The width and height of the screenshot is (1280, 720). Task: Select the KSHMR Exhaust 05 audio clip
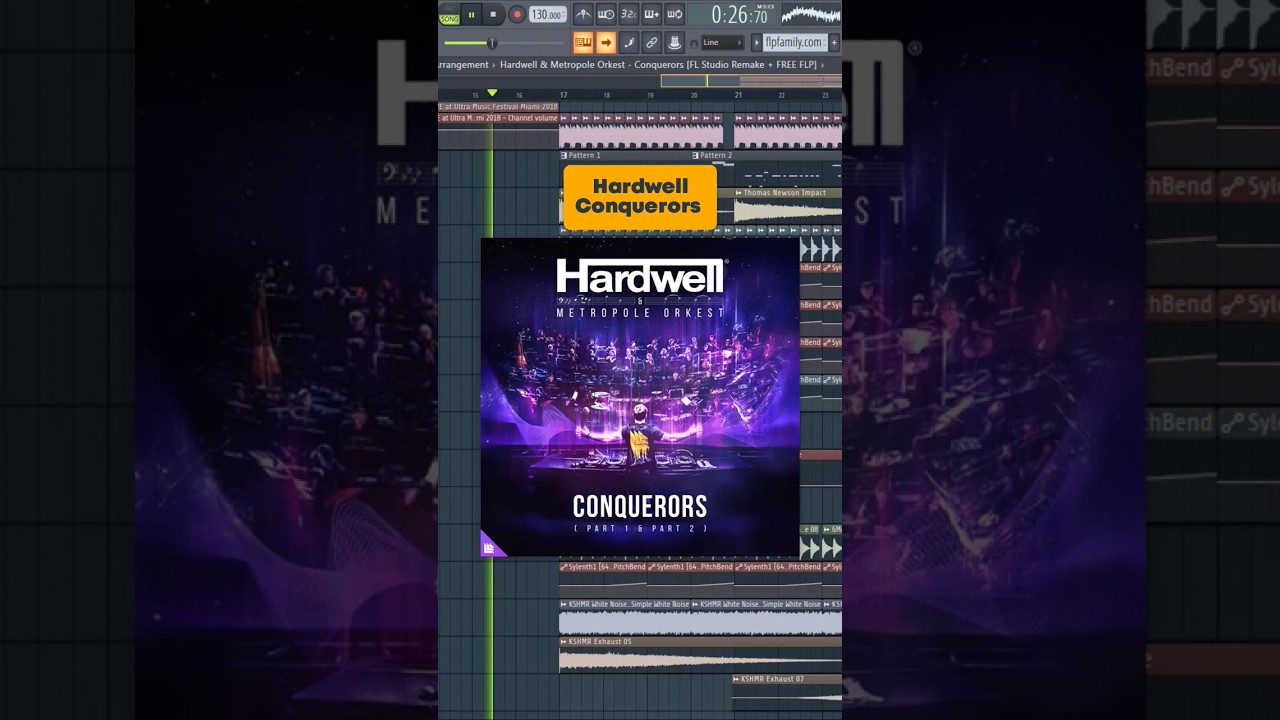pos(700,654)
